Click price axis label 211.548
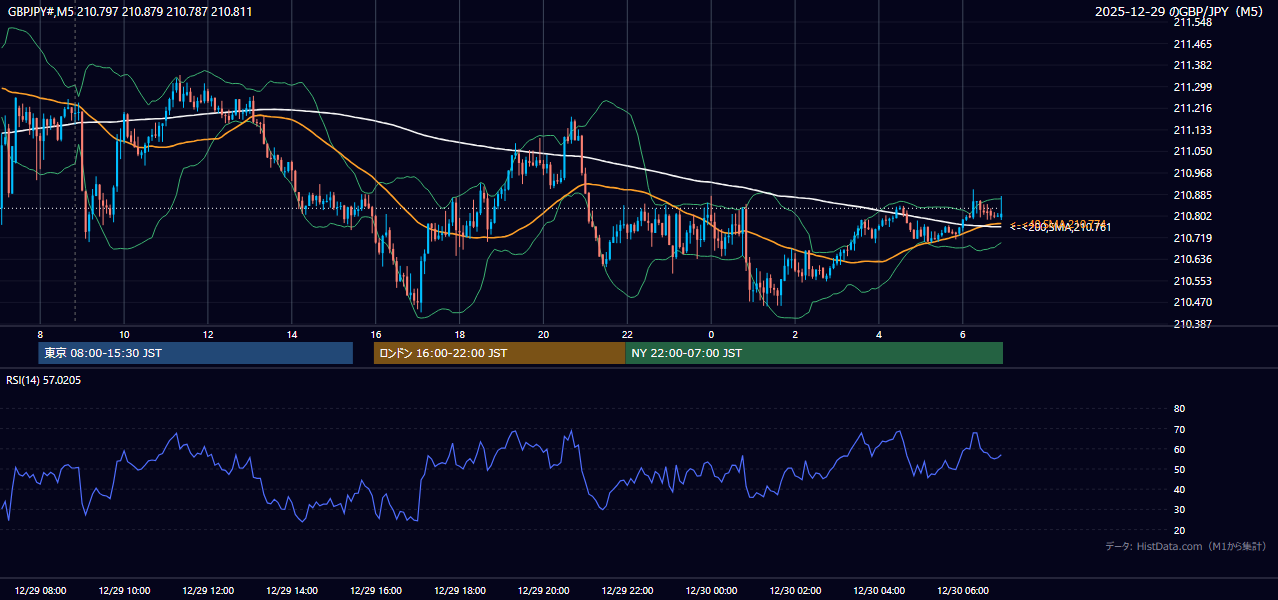 (1193, 22)
